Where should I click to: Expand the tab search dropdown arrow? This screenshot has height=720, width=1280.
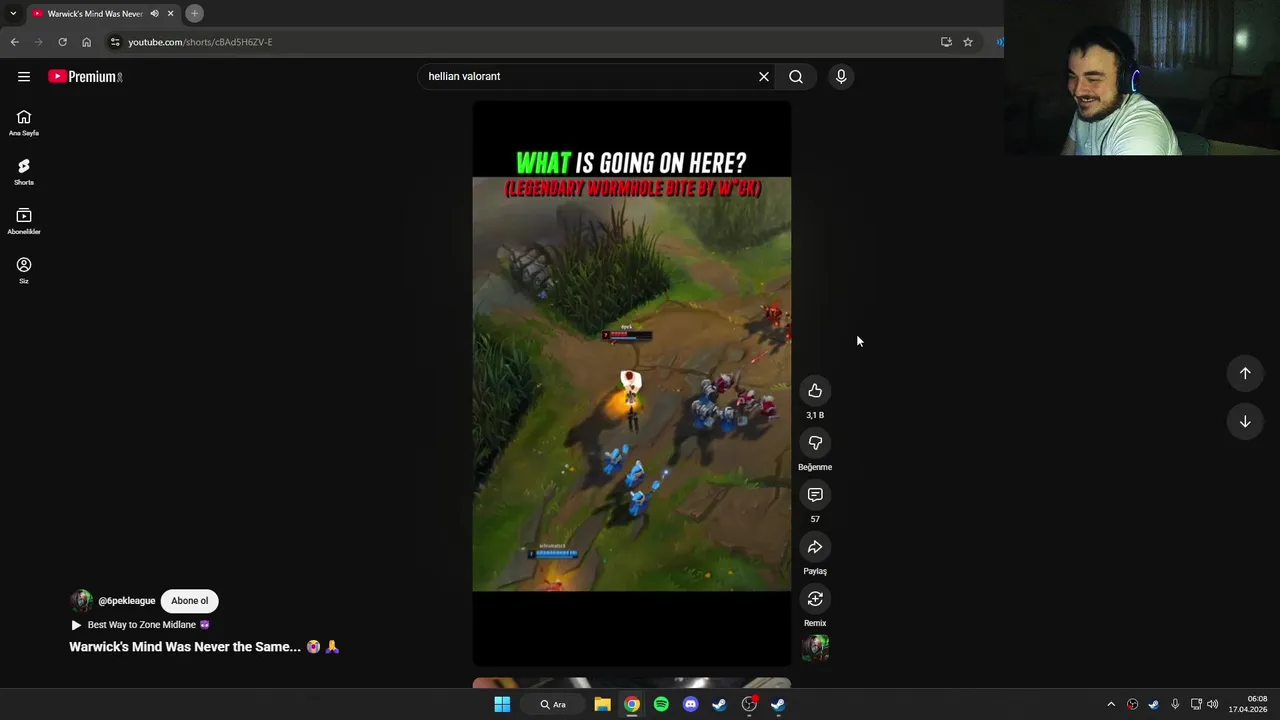pyautogui.click(x=13, y=14)
